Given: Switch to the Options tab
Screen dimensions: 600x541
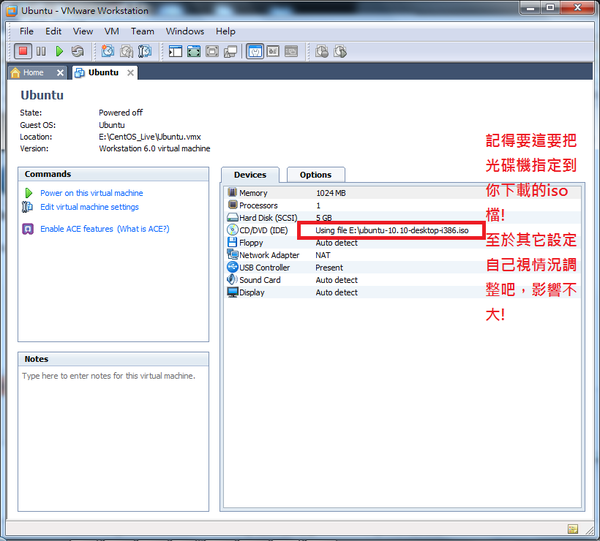Looking at the screenshot, I should pos(316,175).
